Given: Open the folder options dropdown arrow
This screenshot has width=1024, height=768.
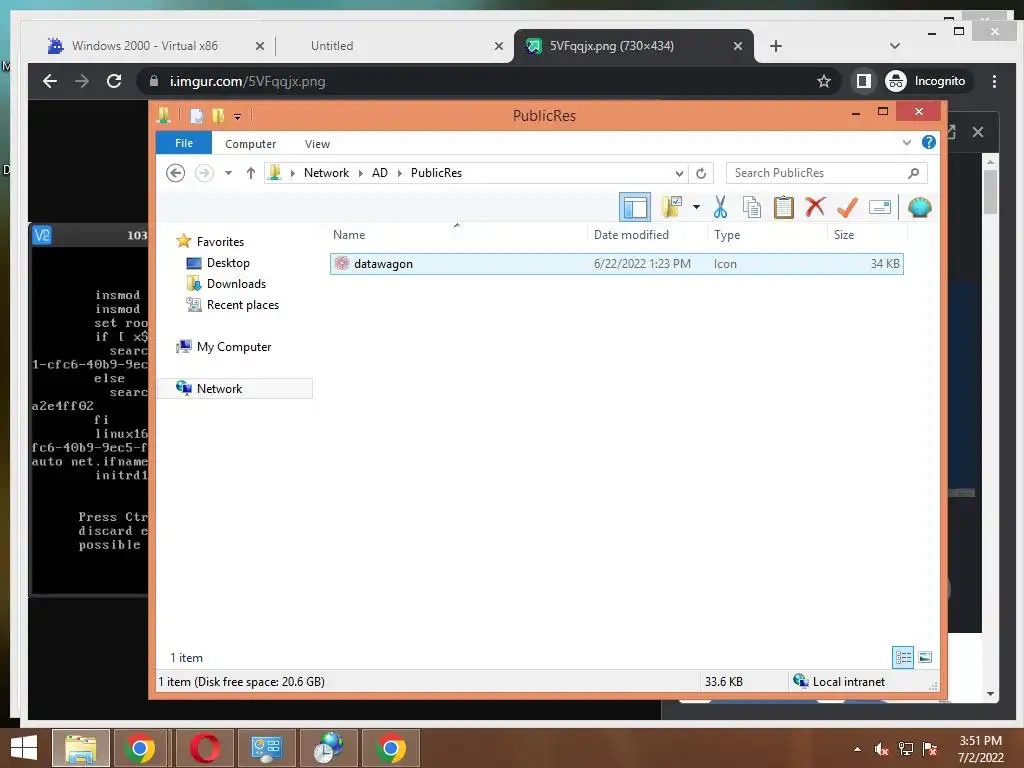Looking at the screenshot, I should (696, 207).
